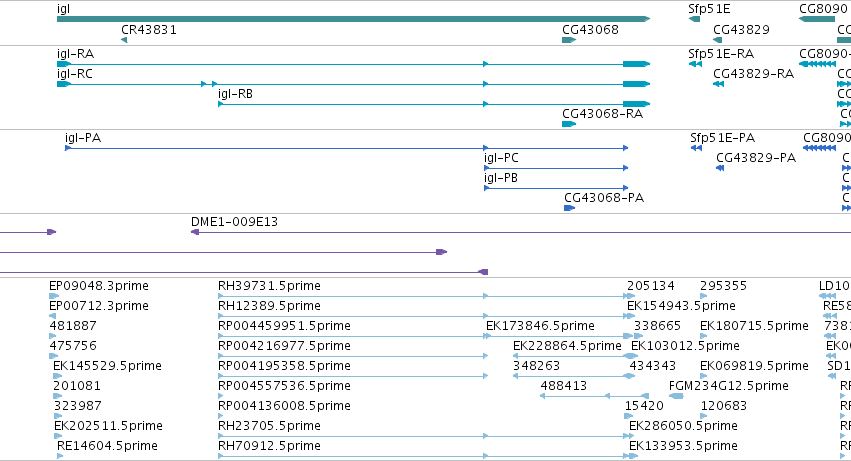Open the RP004459951.5prime EST label
The width and height of the screenshot is (851, 461).
(284, 326)
